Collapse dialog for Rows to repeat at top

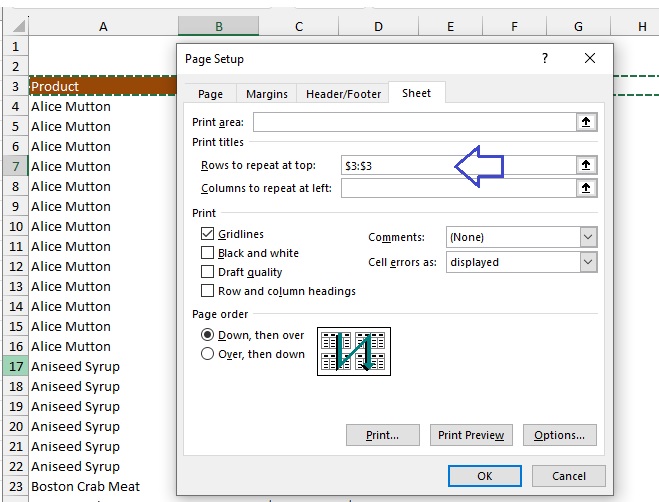586,165
